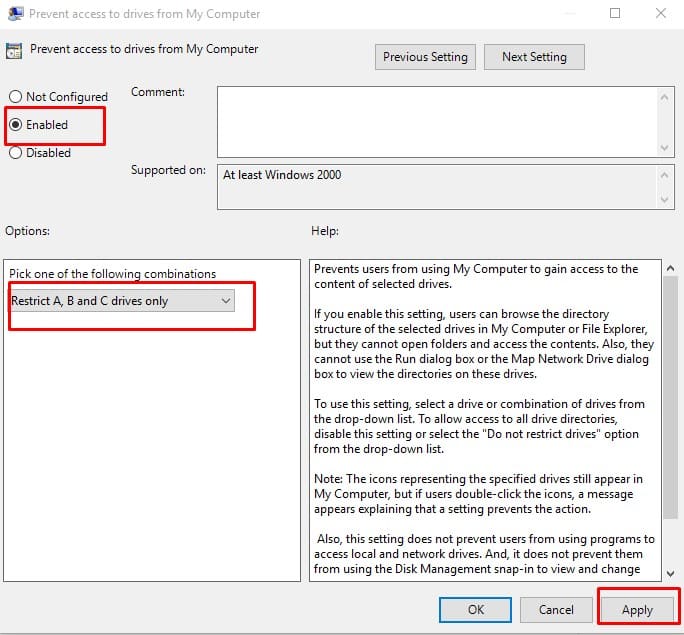Click the Help pane scroll down arrow
This screenshot has width=684, height=635.
[x=670, y=574]
